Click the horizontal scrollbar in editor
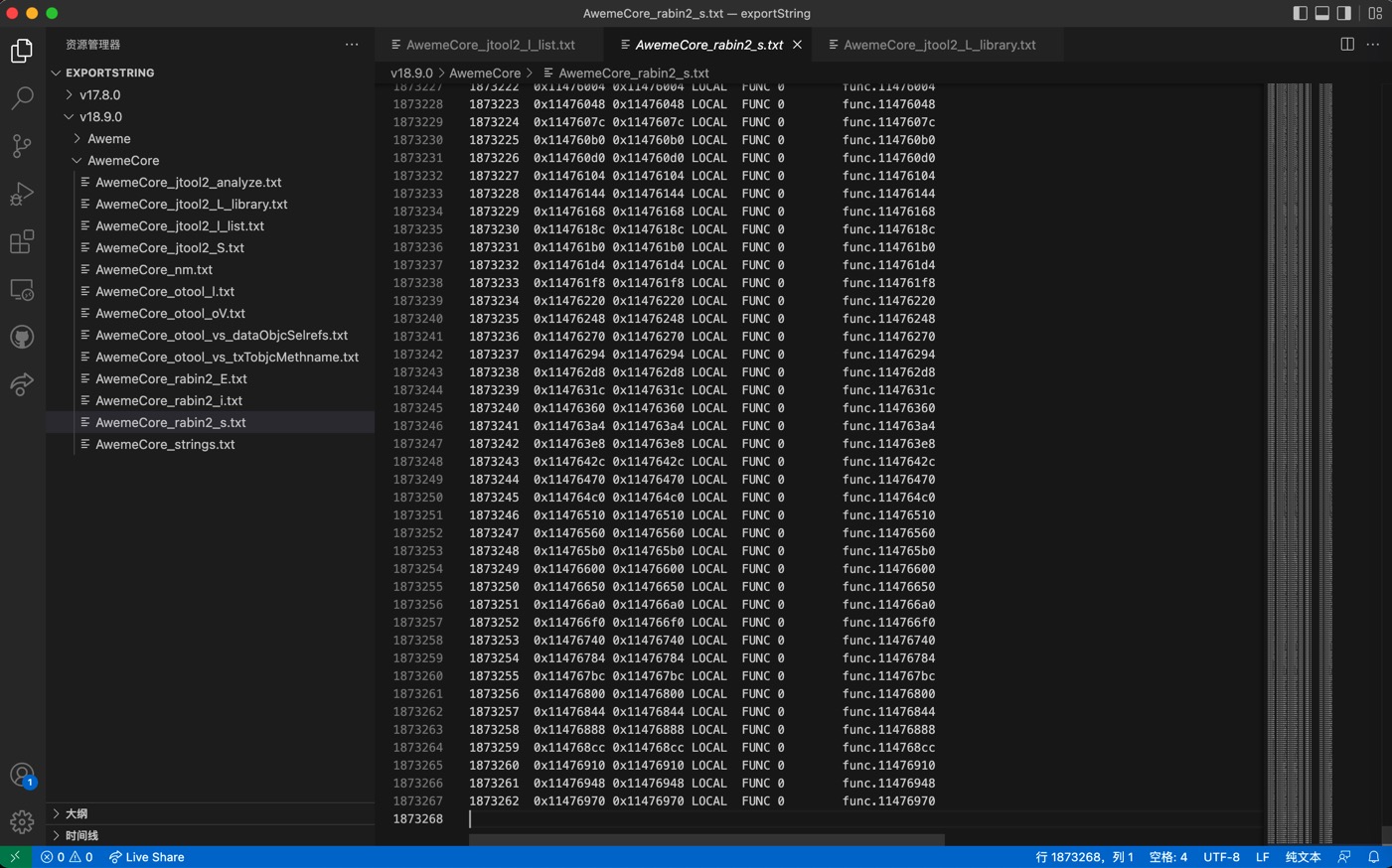This screenshot has height=868, width=1392. click(706, 840)
